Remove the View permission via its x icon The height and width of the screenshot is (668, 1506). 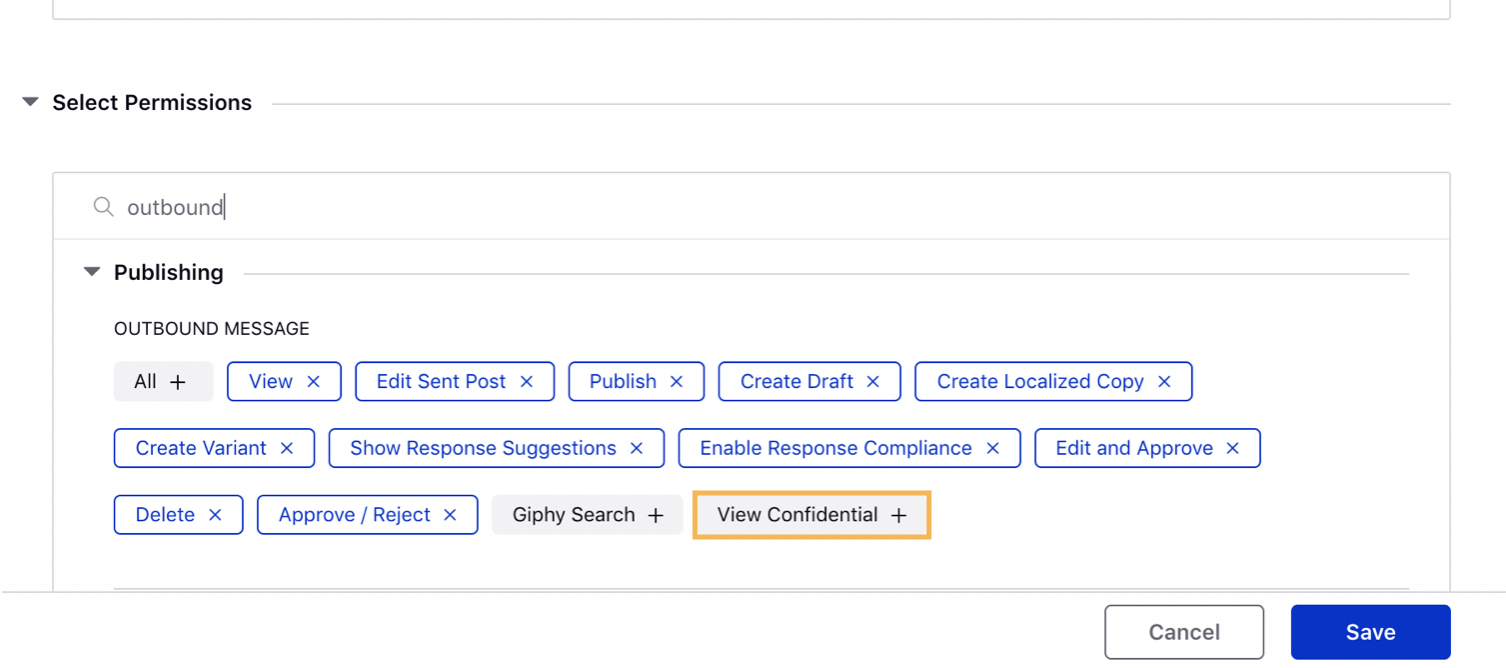313,382
